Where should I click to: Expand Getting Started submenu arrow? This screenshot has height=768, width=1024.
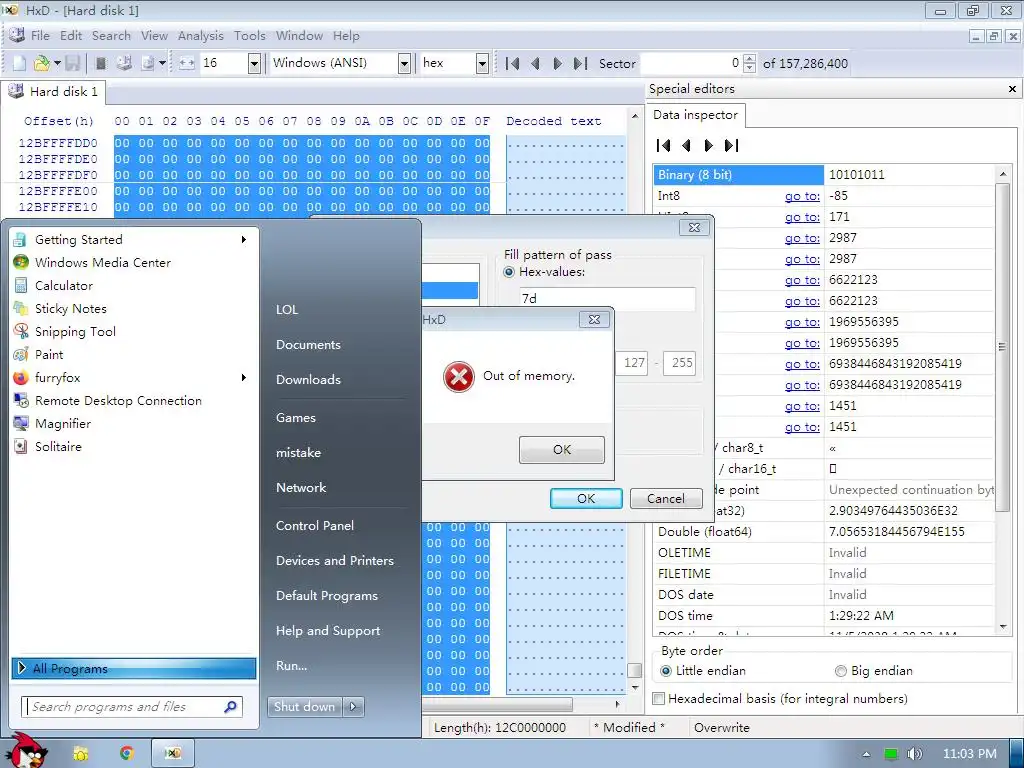[244, 240]
